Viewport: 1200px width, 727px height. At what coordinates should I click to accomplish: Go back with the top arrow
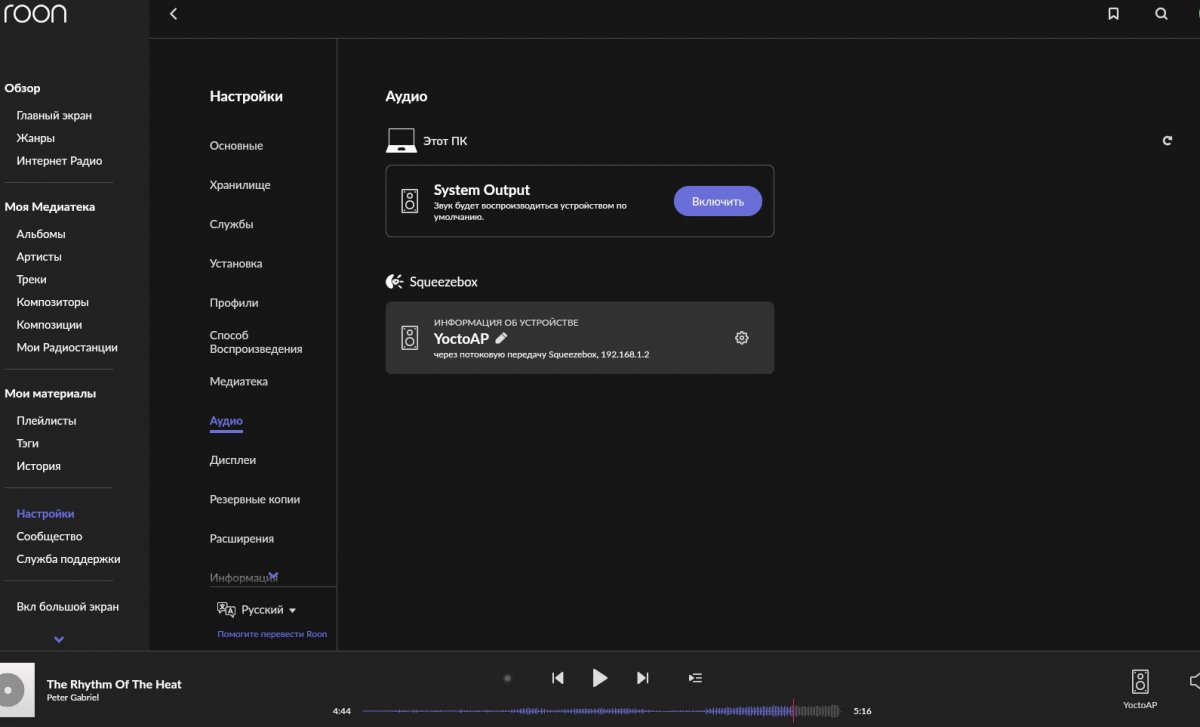173,14
